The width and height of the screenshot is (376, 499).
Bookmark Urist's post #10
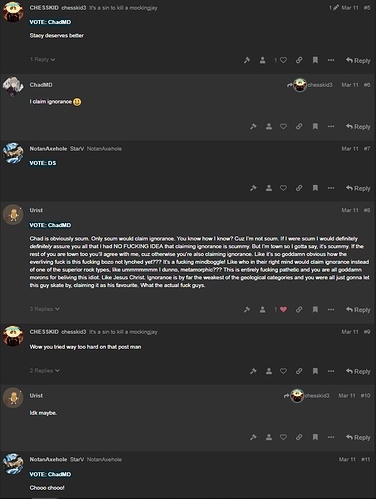(x=315, y=437)
